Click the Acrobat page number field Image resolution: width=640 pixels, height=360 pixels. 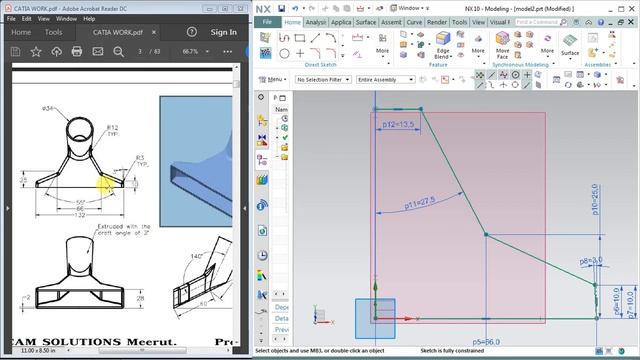[x=140, y=51]
